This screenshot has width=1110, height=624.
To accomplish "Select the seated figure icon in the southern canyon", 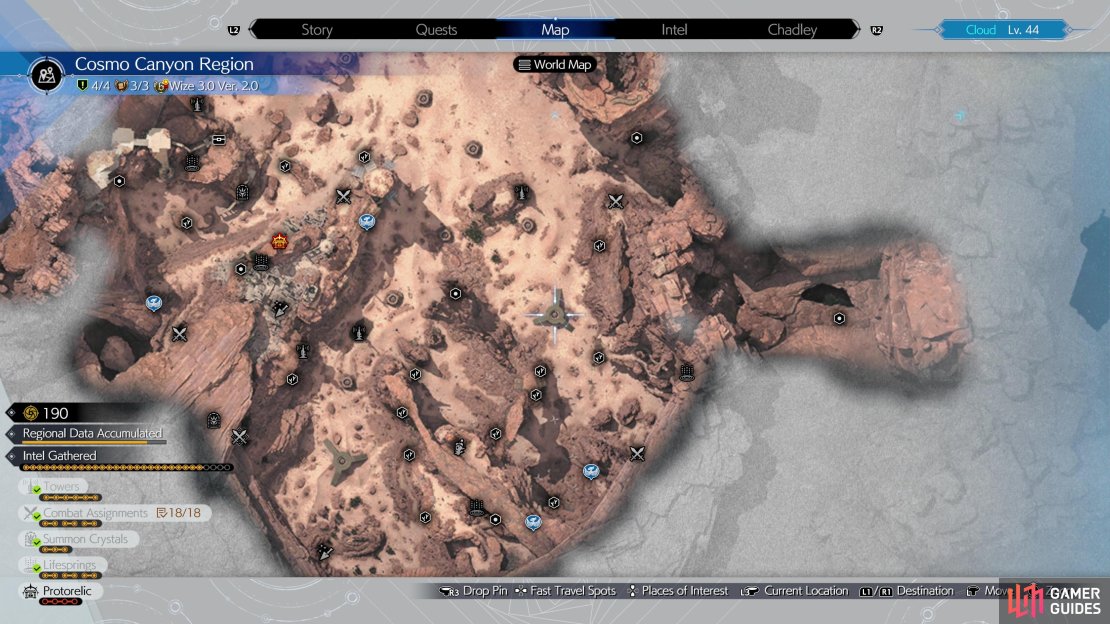I will coord(459,447).
